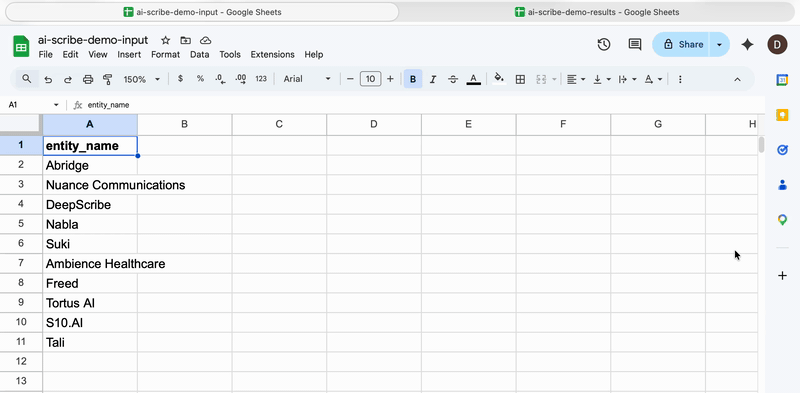800x393 pixels.
Task: Select cell containing Ambience Healthcare
Action: [x=90, y=264]
